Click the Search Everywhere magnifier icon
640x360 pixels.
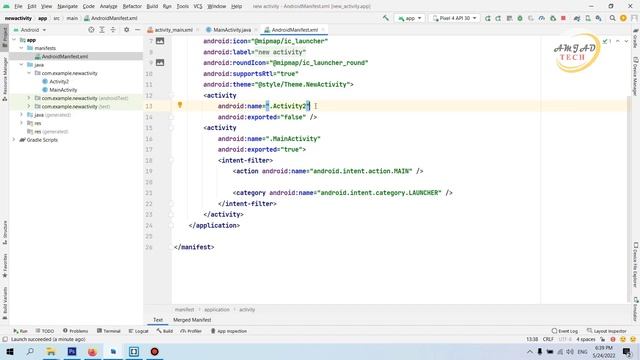[612, 18]
